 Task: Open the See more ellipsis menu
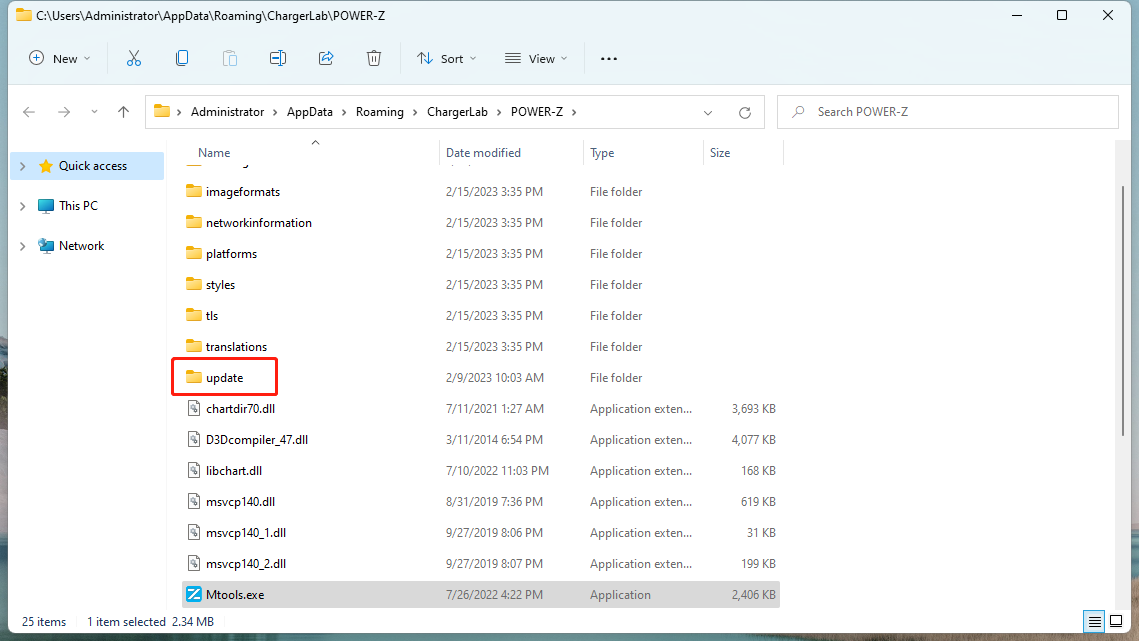608,58
